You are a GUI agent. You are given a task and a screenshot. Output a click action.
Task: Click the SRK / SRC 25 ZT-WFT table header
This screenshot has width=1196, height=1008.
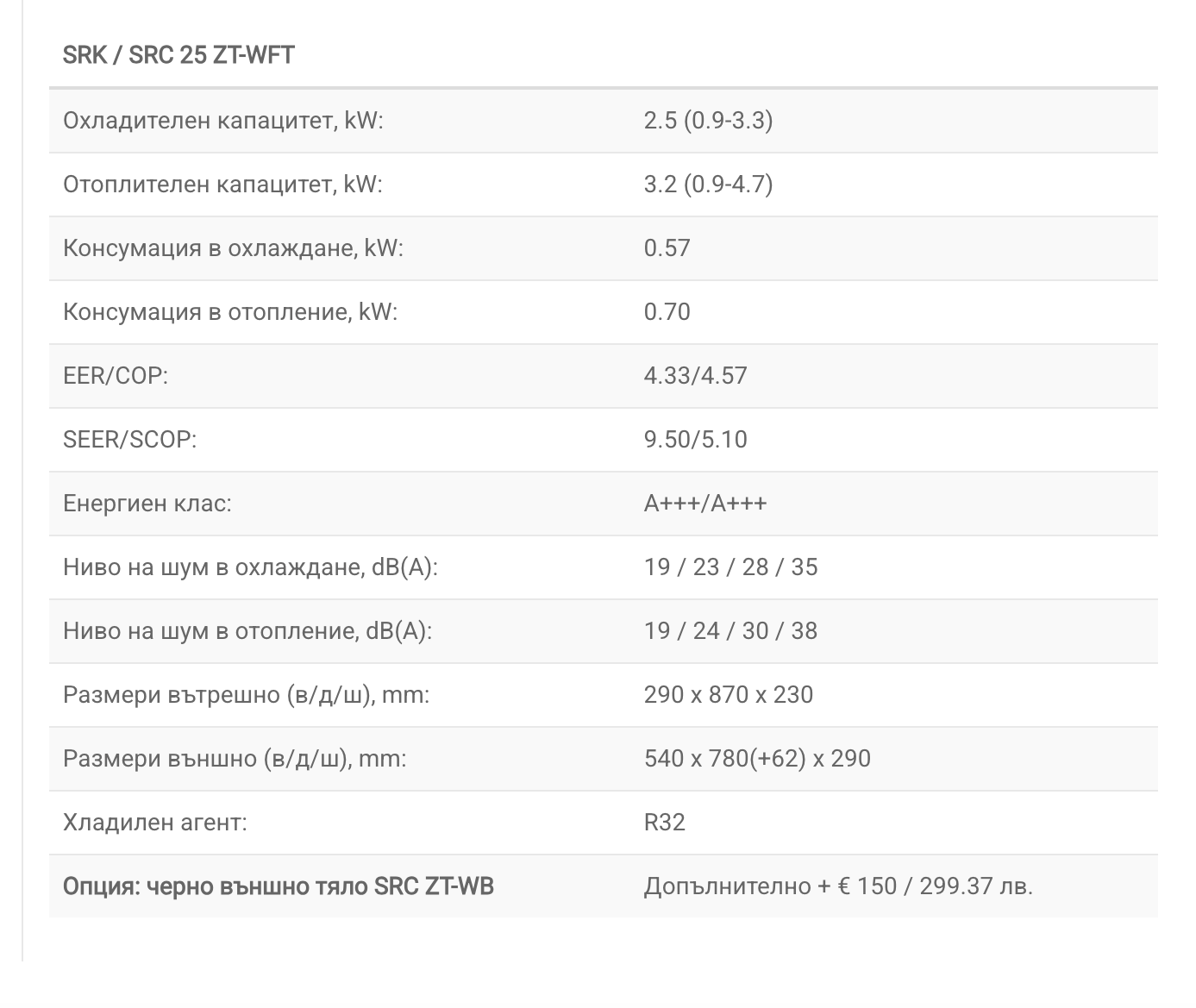(178, 55)
